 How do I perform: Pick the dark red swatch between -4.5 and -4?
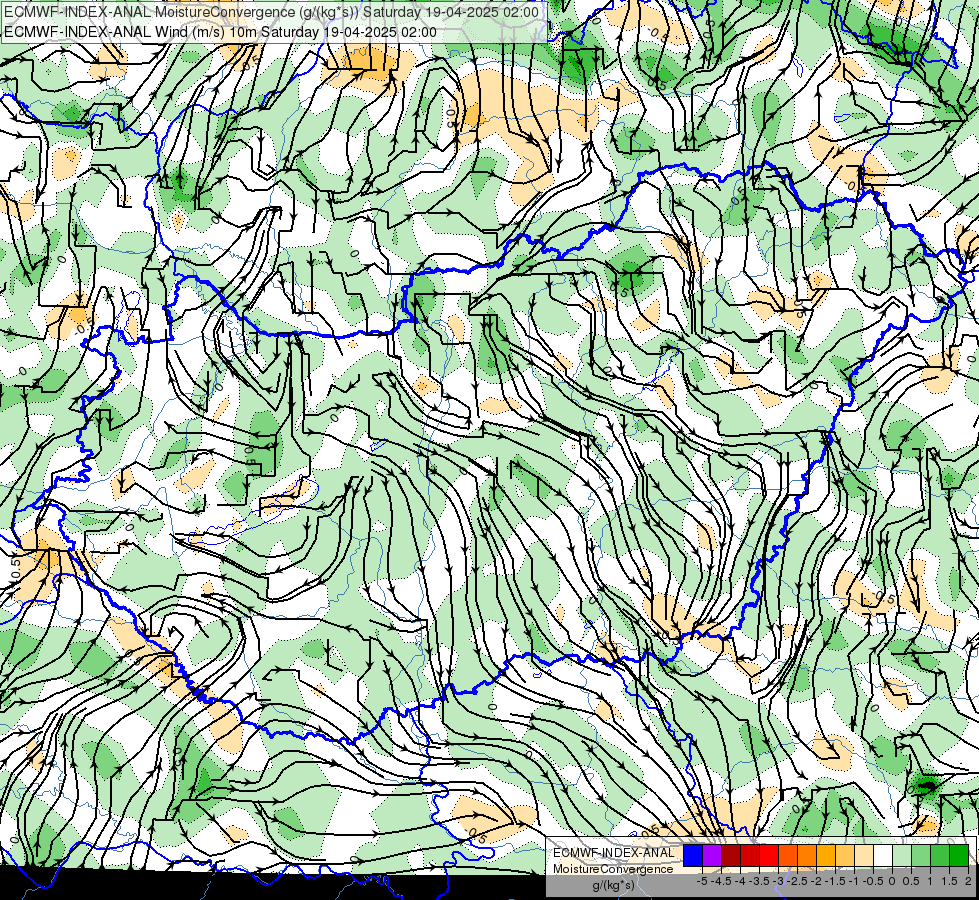[x=731, y=856]
